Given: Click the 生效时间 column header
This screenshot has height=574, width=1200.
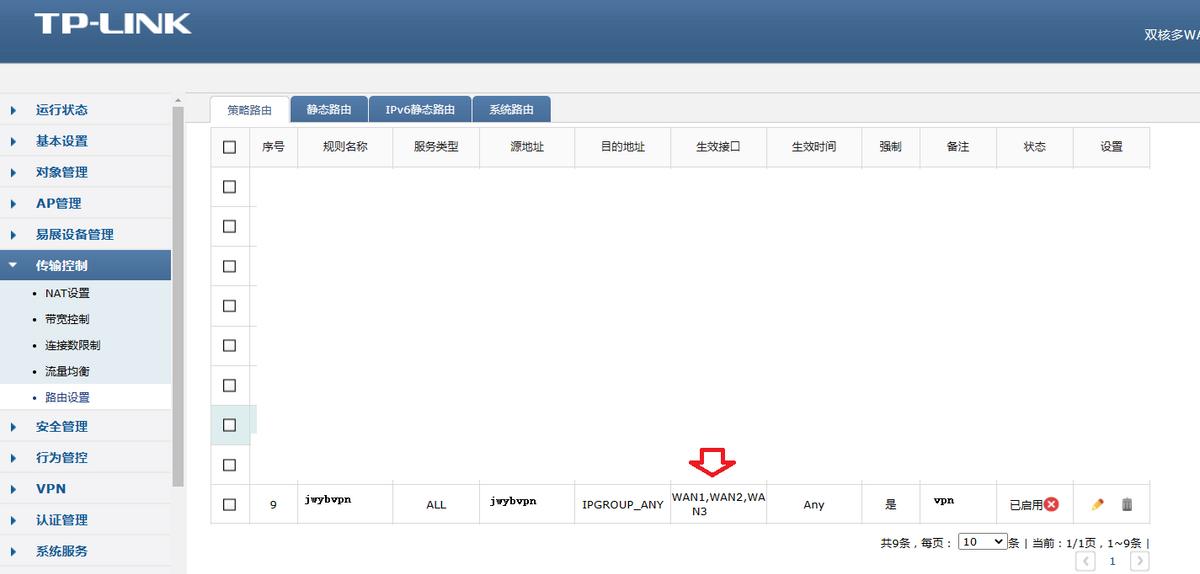Looking at the screenshot, I should tap(813, 147).
